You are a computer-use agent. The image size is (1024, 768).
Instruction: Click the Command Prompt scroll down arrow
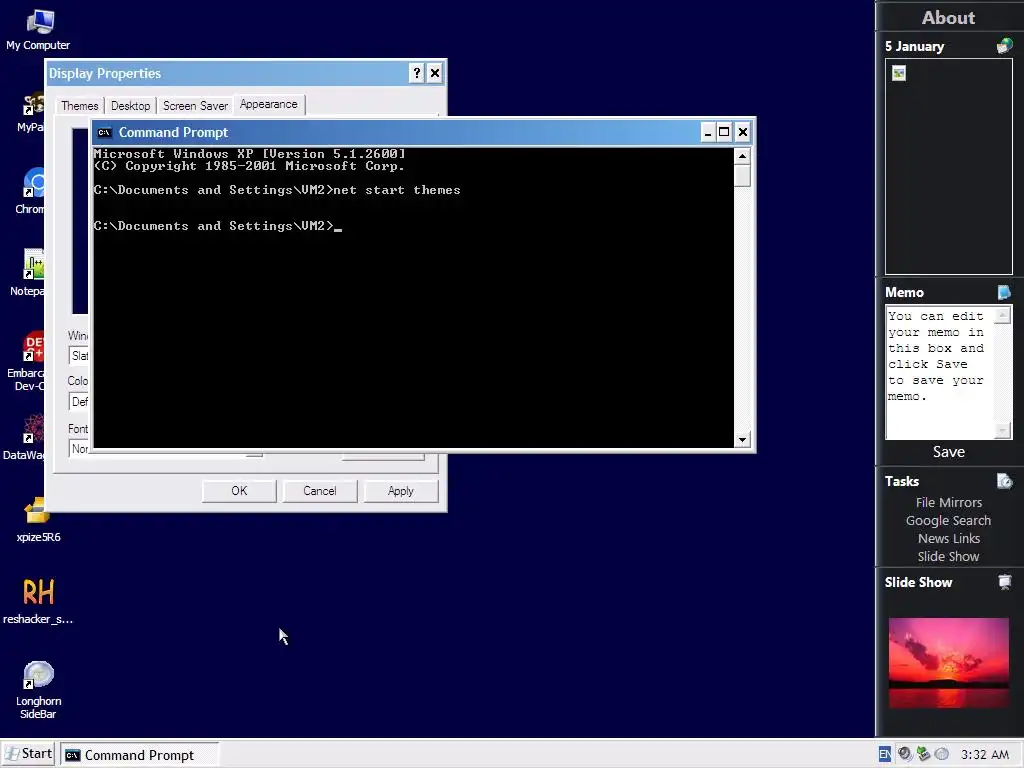click(742, 440)
